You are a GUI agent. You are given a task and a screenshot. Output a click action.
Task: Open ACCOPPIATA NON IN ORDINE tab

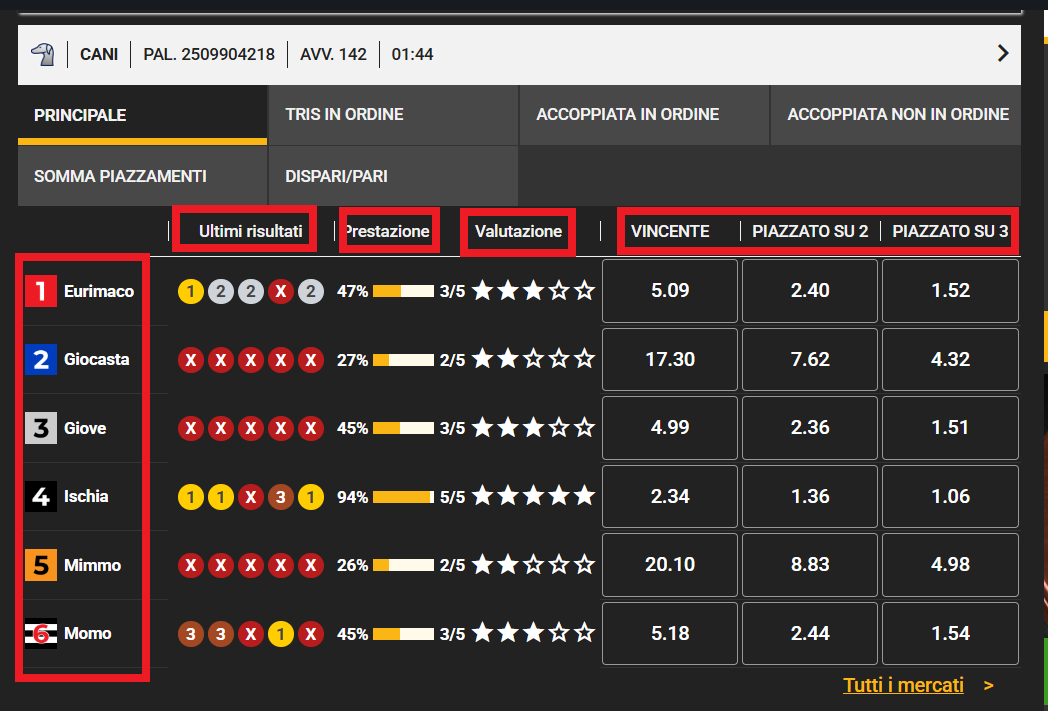pyautogui.click(x=896, y=115)
